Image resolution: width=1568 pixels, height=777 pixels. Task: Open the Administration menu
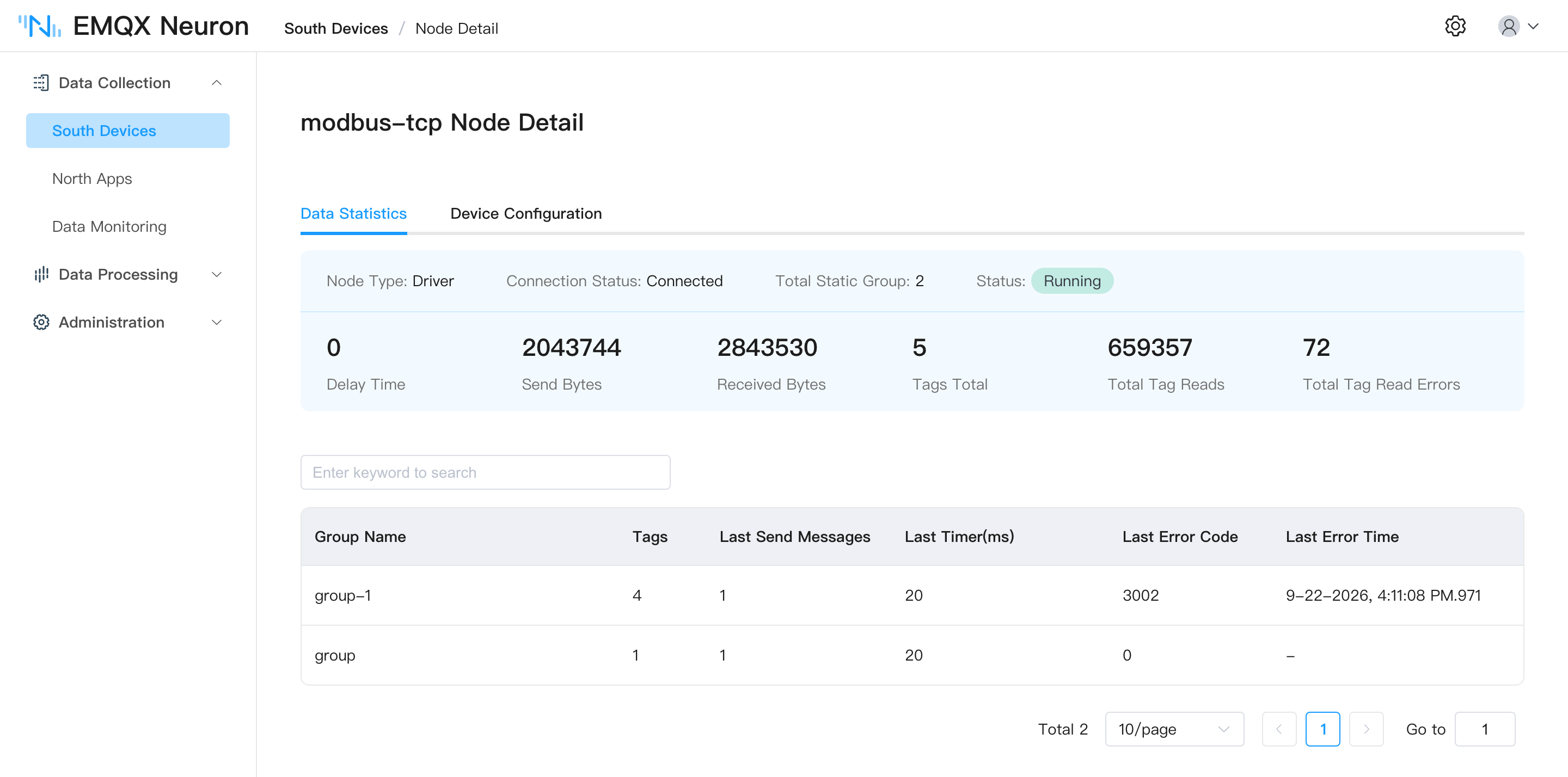click(x=128, y=323)
